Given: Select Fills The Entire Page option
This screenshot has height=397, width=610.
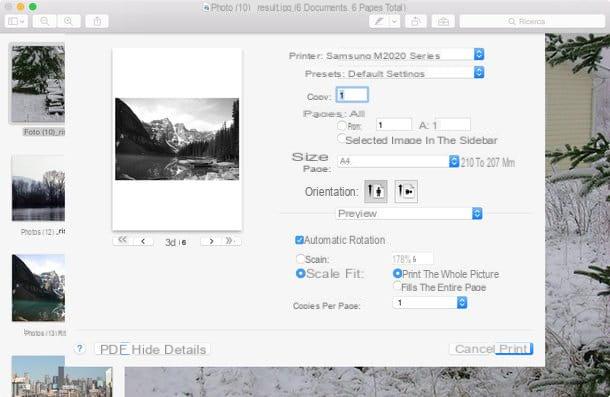Looking at the screenshot, I should coord(397,286).
